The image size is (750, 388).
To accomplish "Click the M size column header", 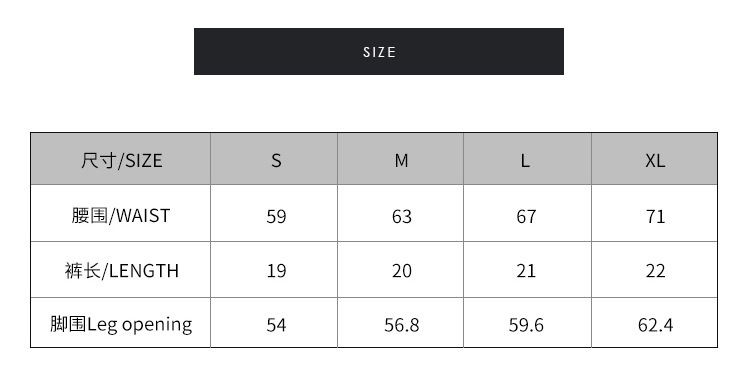I will click(401, 161).
